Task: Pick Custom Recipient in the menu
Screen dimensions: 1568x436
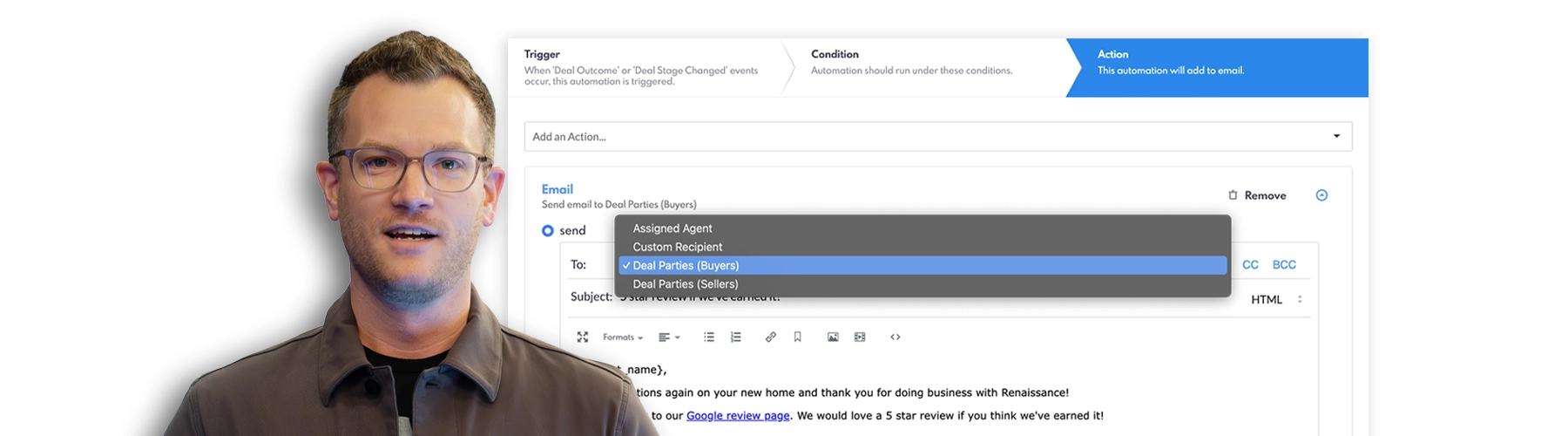Action: coord(678,247)
